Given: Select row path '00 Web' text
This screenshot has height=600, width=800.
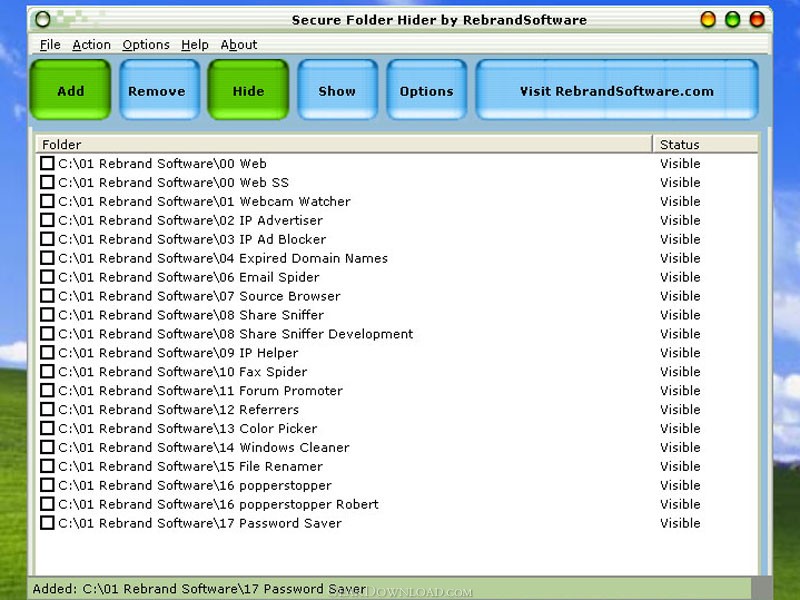Looking at the screenshot, I should pos(162,164).
